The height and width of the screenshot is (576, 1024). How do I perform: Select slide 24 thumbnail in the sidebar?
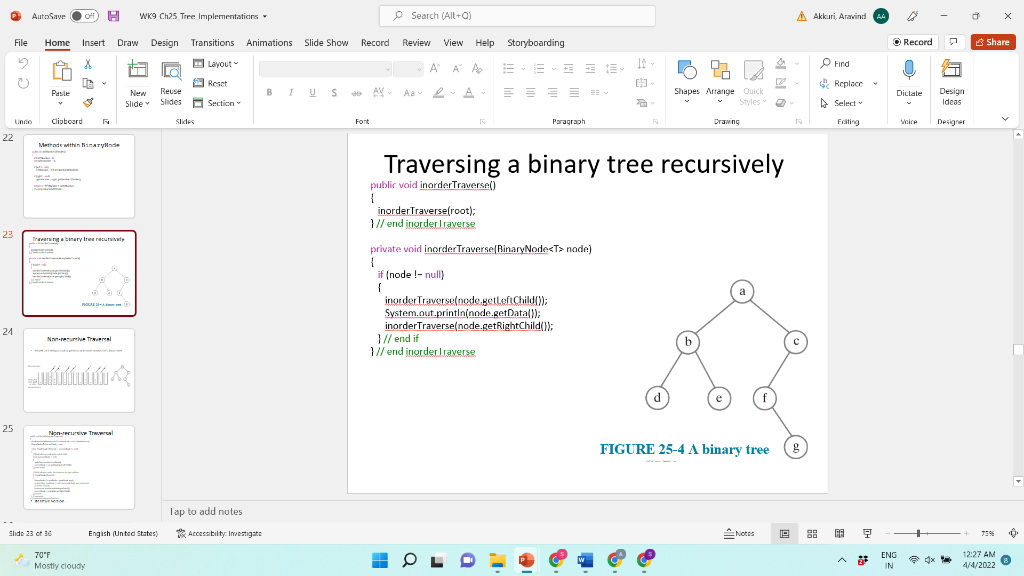pos(79,370)
